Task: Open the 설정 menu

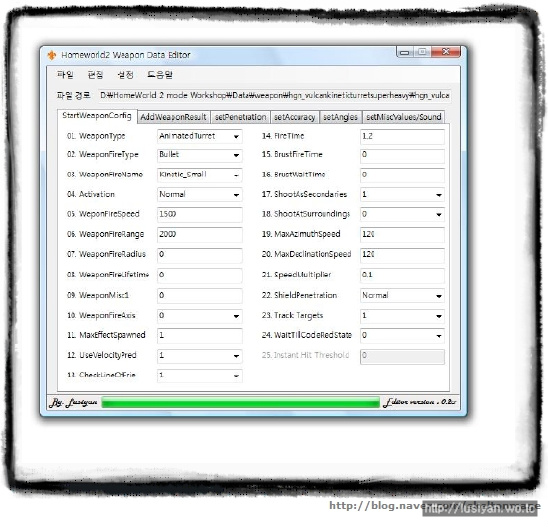Action: click(x=125, y=74)
